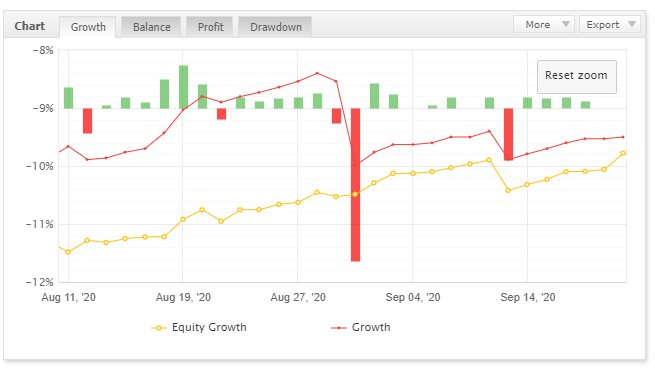Click the Export dropdown arrow

tap(632, 24)
